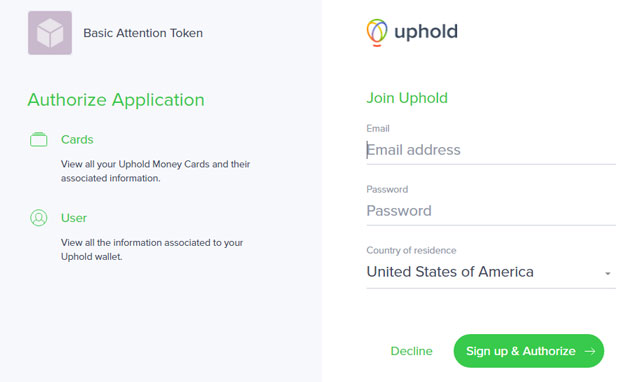Click the Password field label
637x382 pixels.
tap(387, 189)
